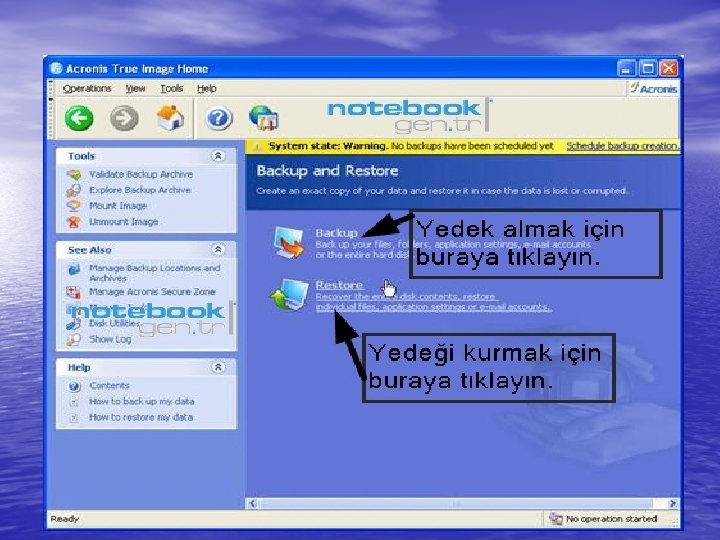The height and width of the screenshot is (540, 720).
Task: Click the globe web update toolbar icon
Action: click(x=264, y=118)
